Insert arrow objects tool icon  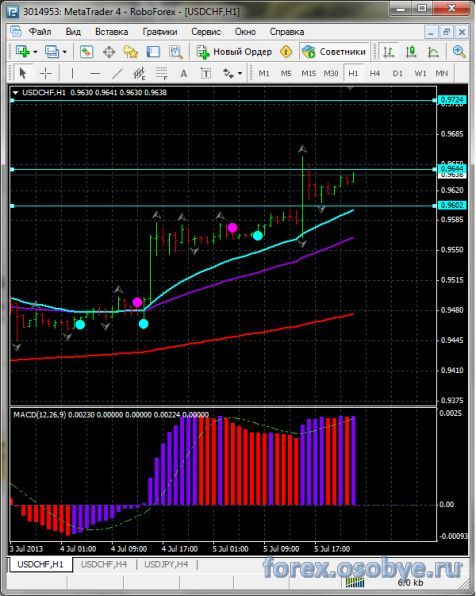(228, 73)
